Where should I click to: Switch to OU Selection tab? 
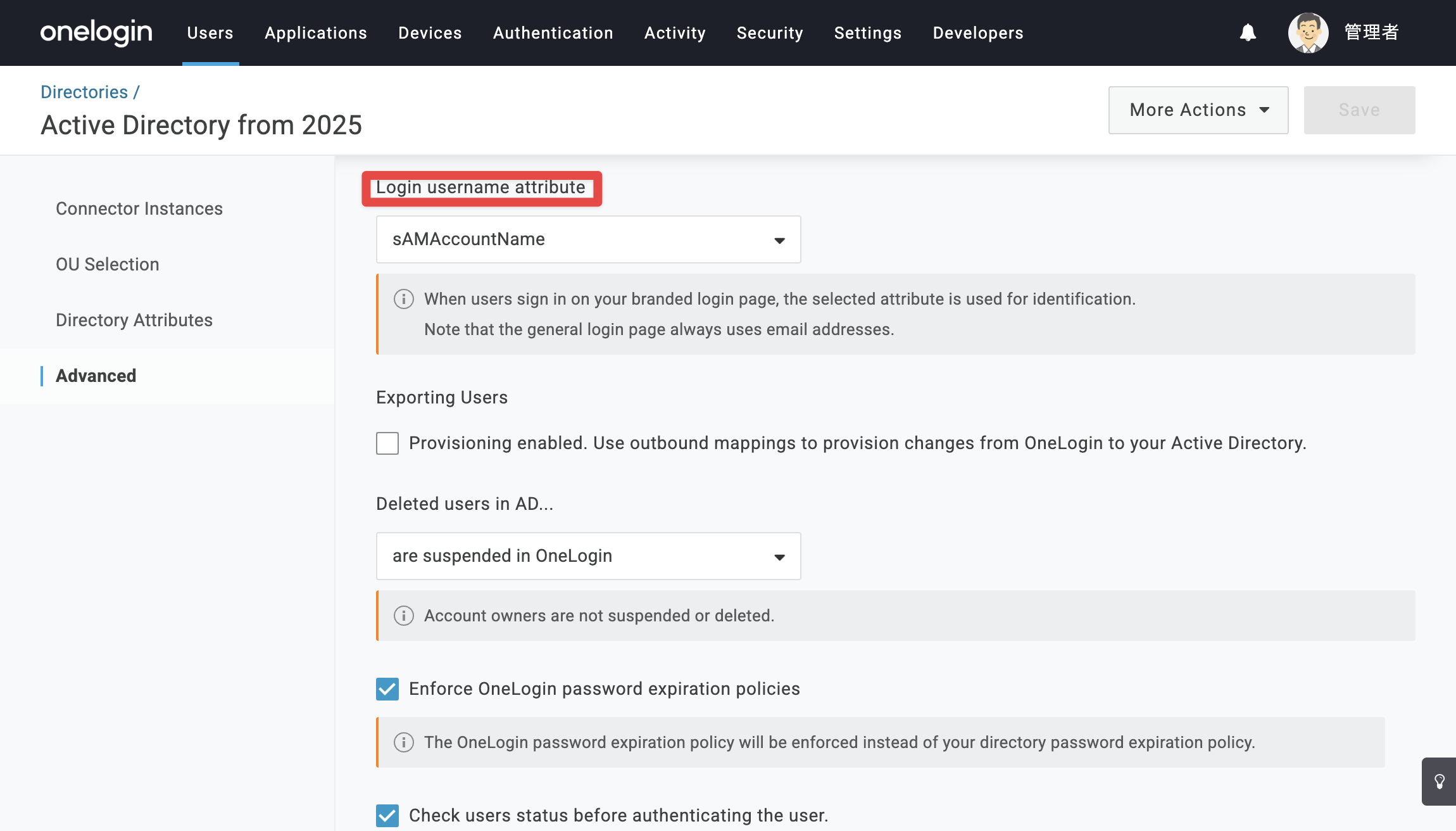point(108,265)
